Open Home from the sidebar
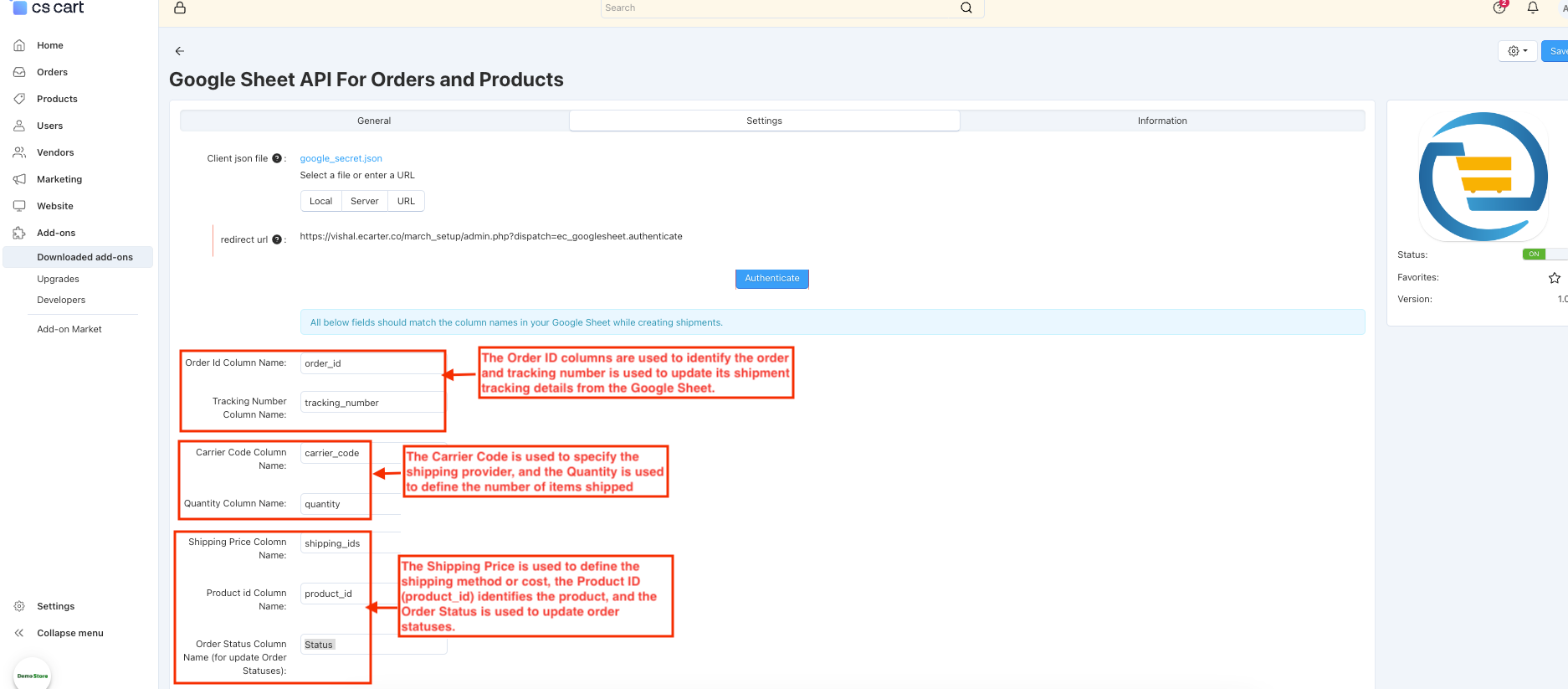Screen dimensions: 1568x689 click(x=49, y=45)
